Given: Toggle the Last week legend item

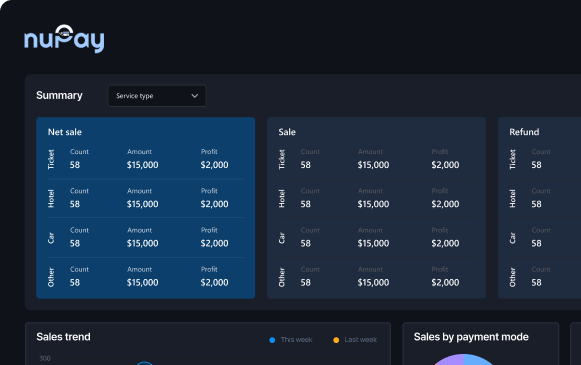Looking at the screenshot, I should click(x=355, y=340).
